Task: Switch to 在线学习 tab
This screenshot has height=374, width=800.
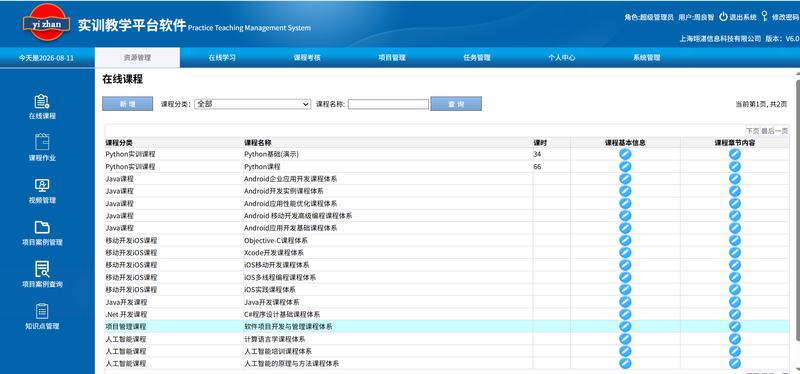Action: (222, 58)
